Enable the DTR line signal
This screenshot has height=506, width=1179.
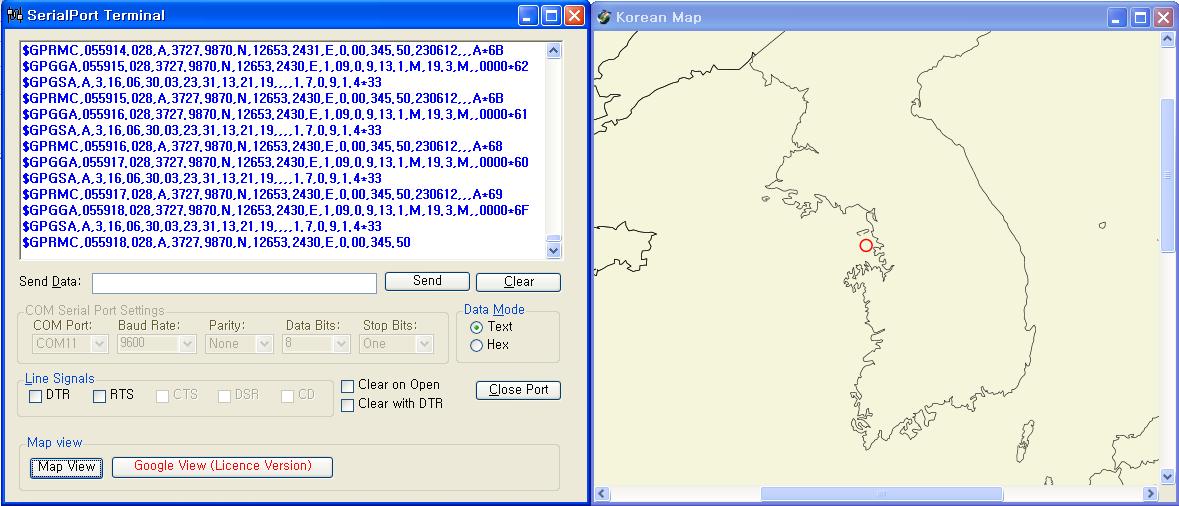(35, 396)
